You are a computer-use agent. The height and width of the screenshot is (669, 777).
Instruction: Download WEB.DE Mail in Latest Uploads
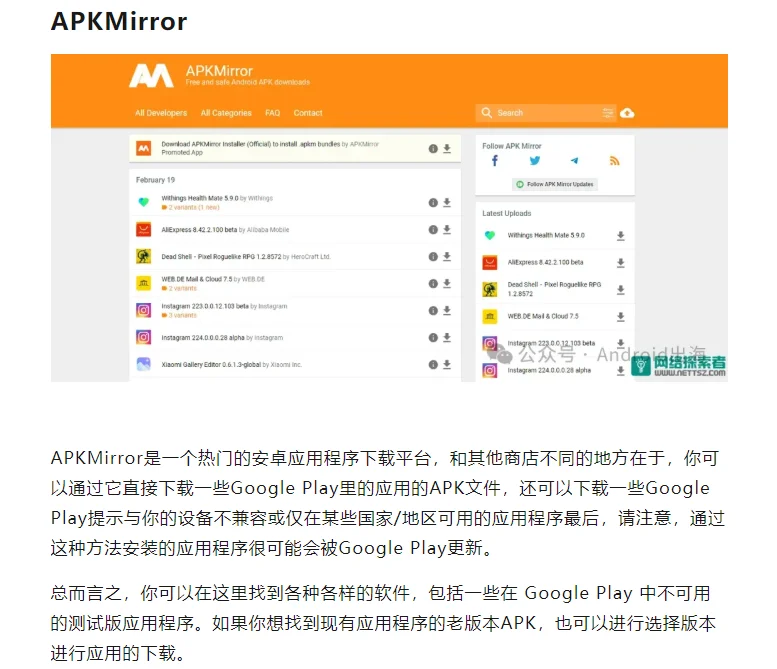(620, 317)
